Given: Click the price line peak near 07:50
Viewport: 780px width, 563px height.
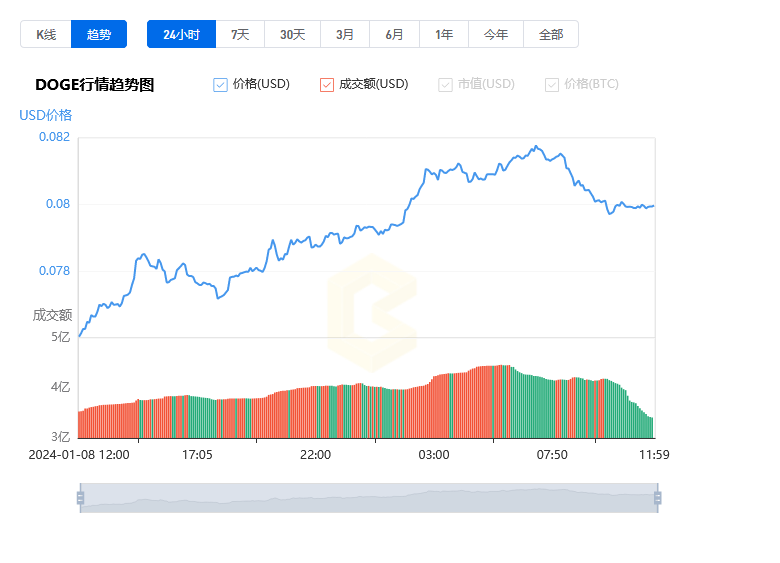Looking at the screenshot, I should [536, 147].
